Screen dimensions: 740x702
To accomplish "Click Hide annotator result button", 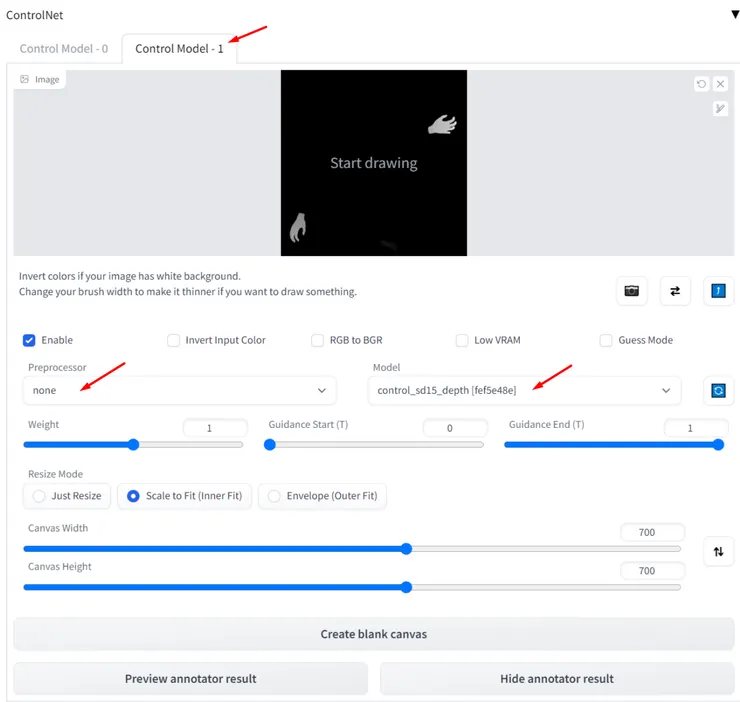I will tap(557, 679).
